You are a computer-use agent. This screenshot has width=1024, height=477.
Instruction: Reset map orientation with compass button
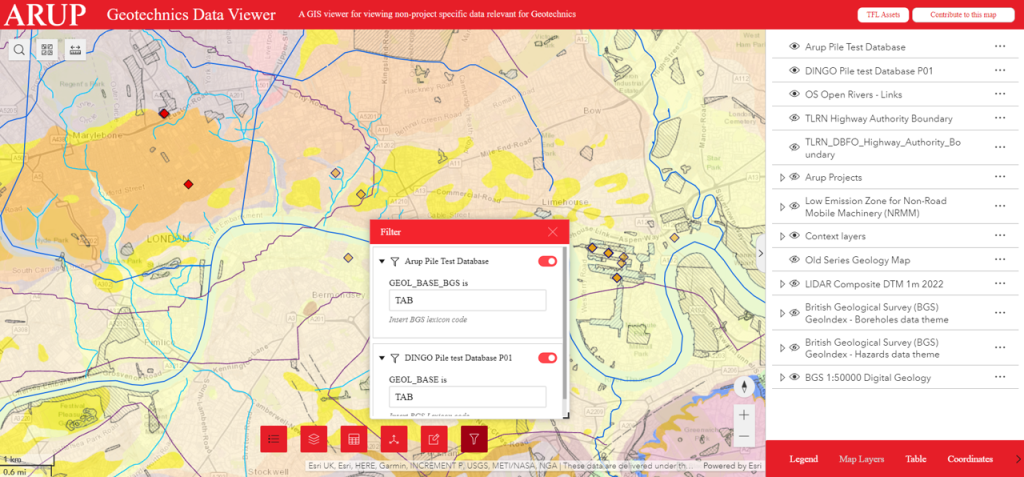(x=744, y=387)
